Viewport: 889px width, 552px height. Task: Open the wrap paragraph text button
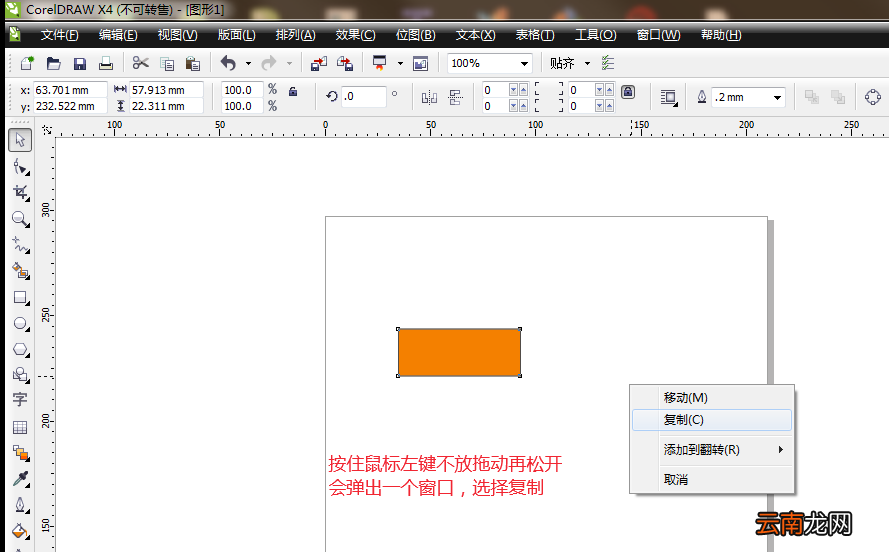pyautogui.click(x=669, y=97)
